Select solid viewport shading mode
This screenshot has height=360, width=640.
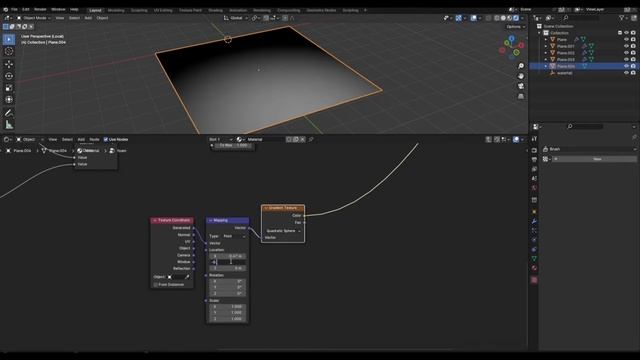pyautogui.click(x=503, y=18)
